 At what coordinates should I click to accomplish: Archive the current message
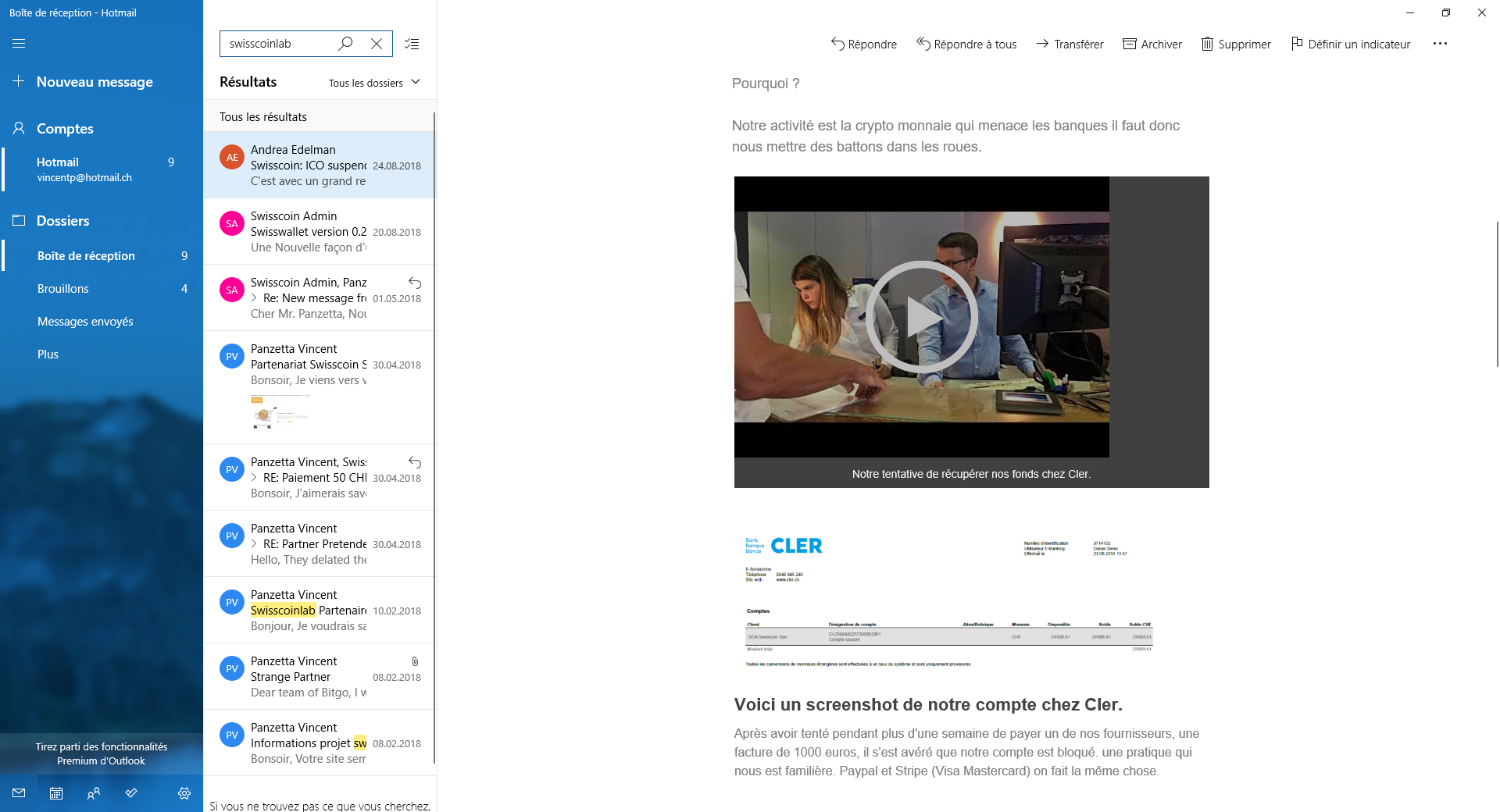click(1152, 45)
